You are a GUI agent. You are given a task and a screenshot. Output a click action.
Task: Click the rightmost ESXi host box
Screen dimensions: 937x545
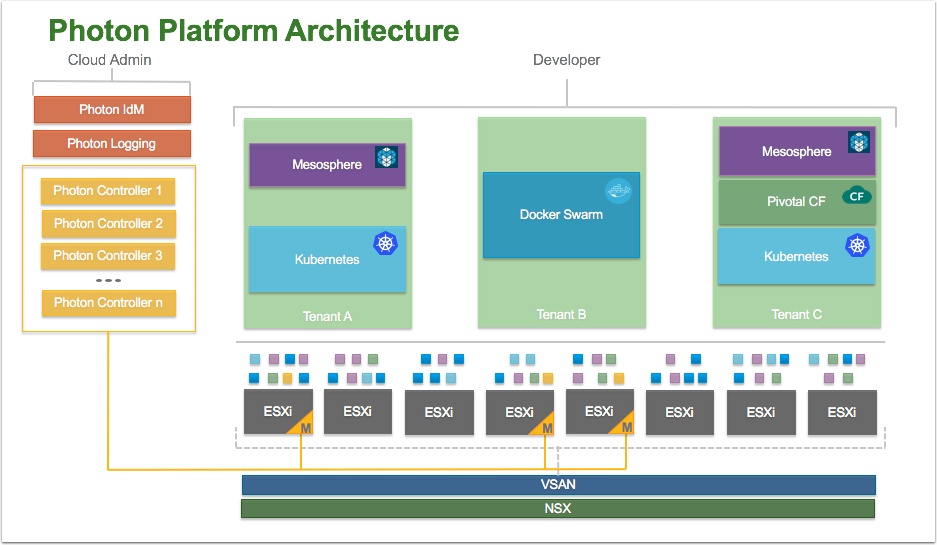click(x=842, y=412)
